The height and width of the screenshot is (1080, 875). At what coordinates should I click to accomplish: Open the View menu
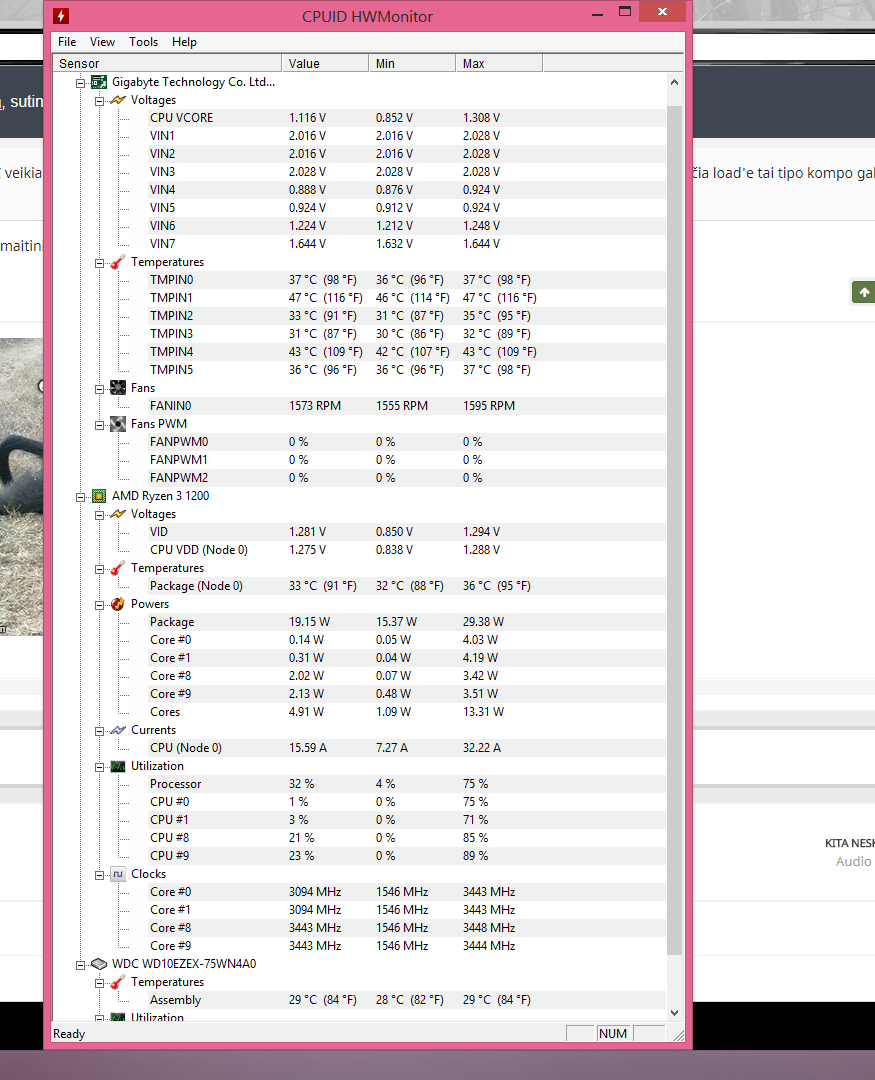(x=102, y=42)
